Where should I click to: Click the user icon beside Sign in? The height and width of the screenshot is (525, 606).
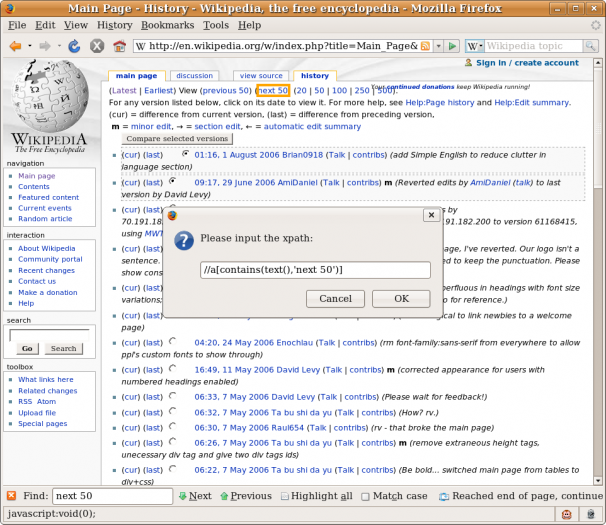pyautogui.click(x=468, y=63)
